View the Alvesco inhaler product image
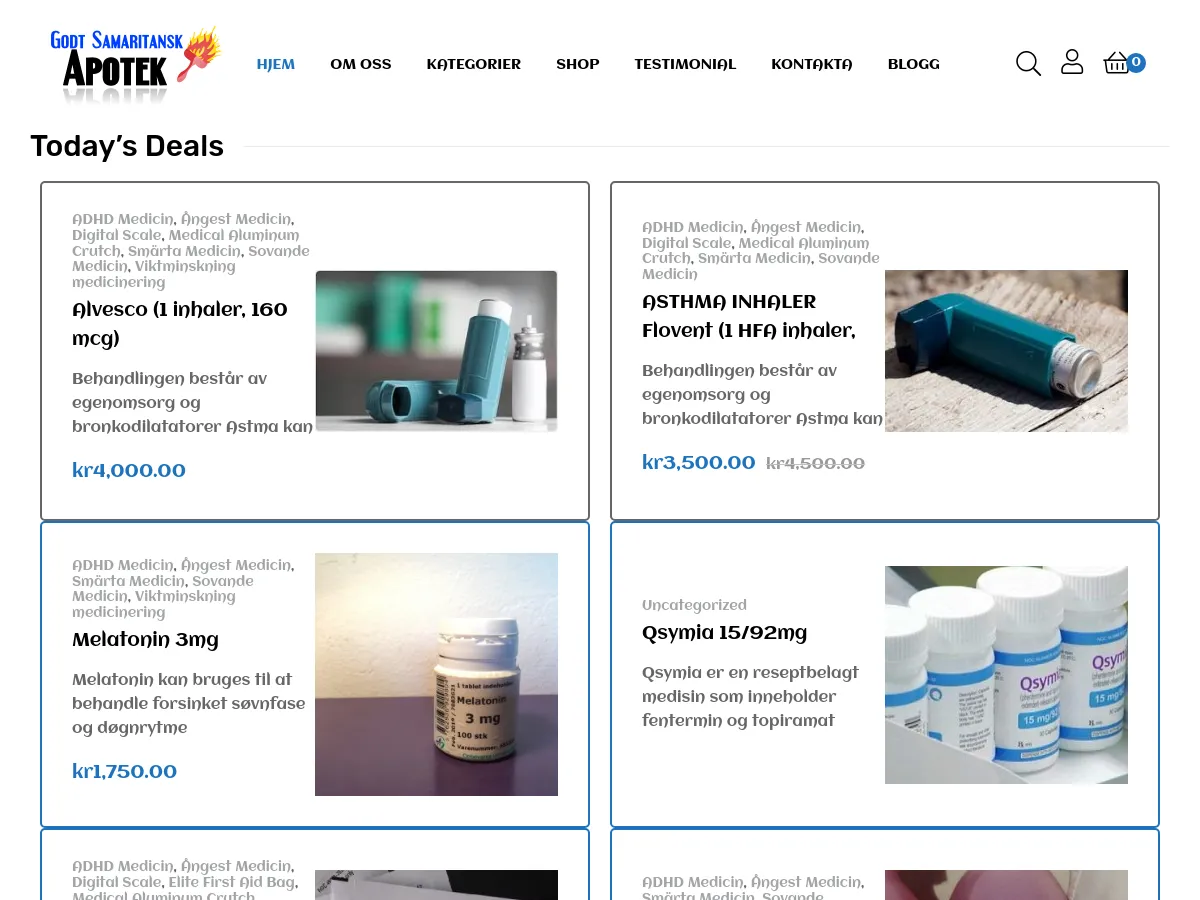Image resolution: width=1200 pixels, height=900 pixels. [x=437, y=351]
